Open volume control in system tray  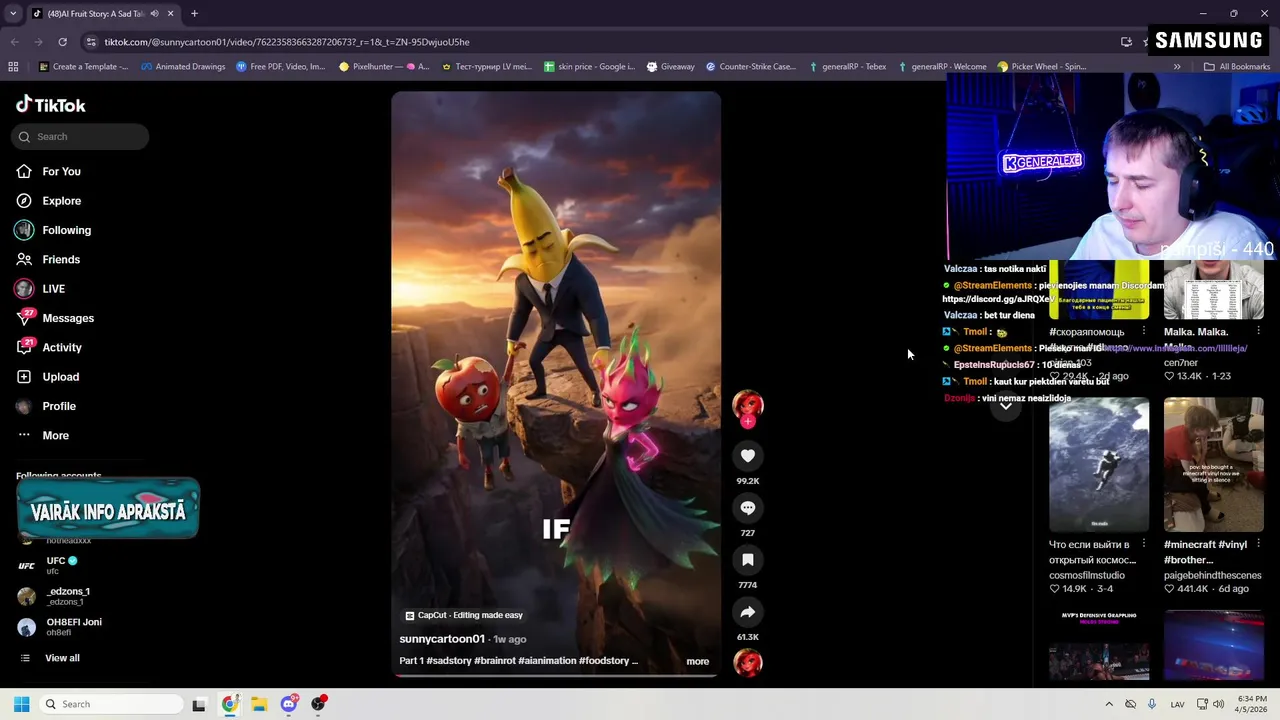point(1218,704)
